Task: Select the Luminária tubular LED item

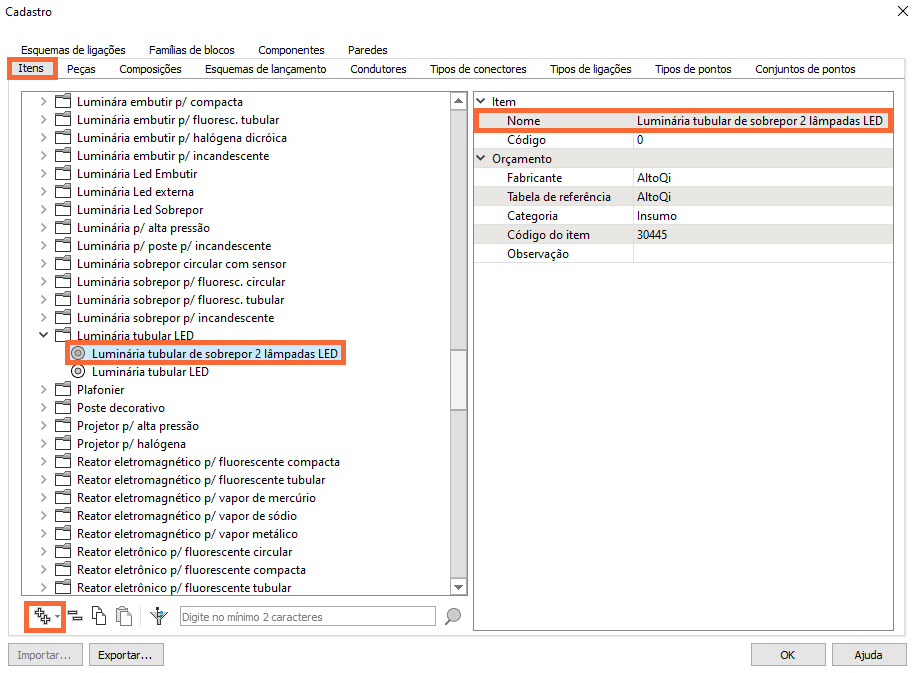Action: coord(150,372)
